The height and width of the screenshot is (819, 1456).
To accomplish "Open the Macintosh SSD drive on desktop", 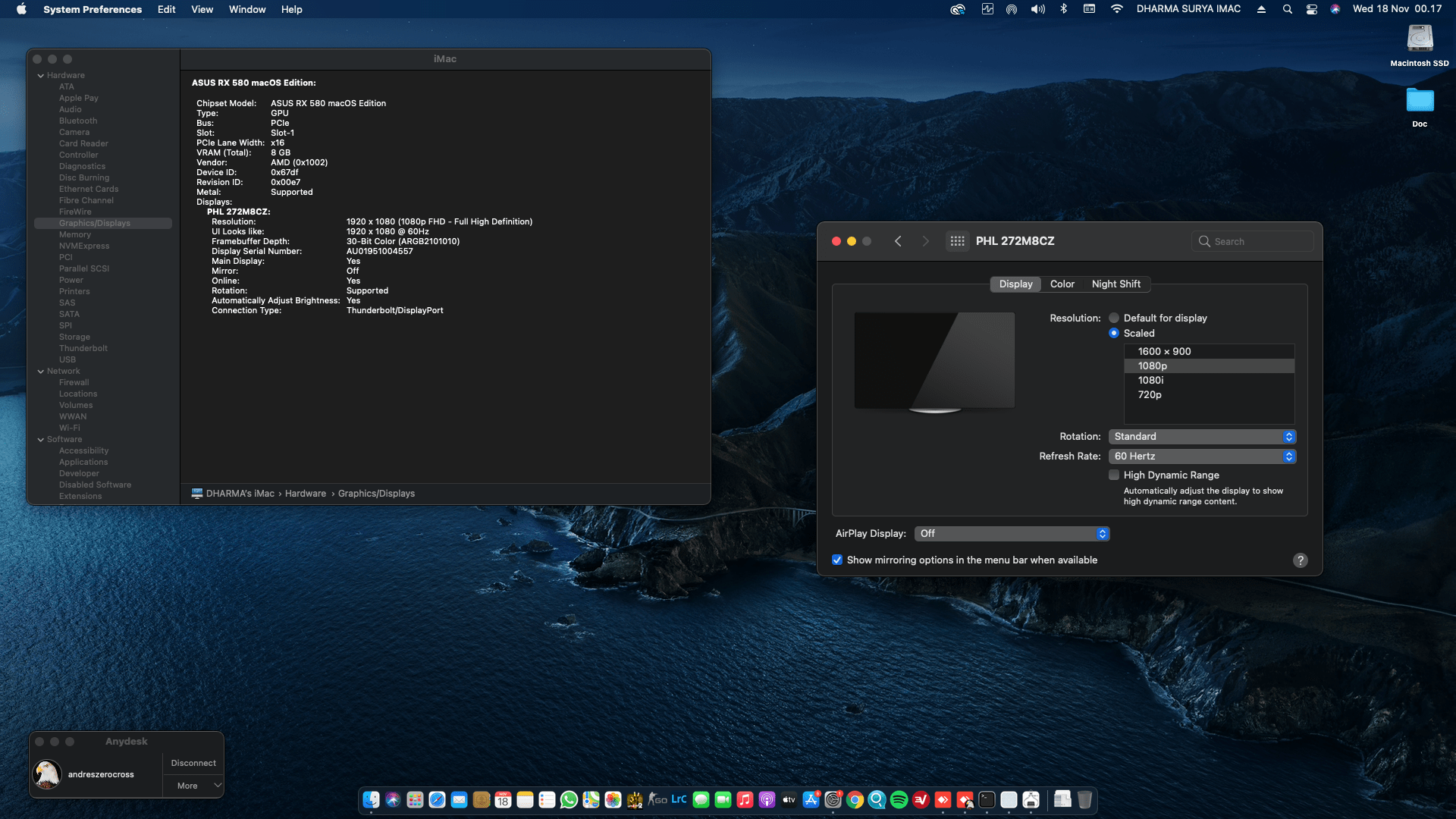I will click(x=1419, y=38).
